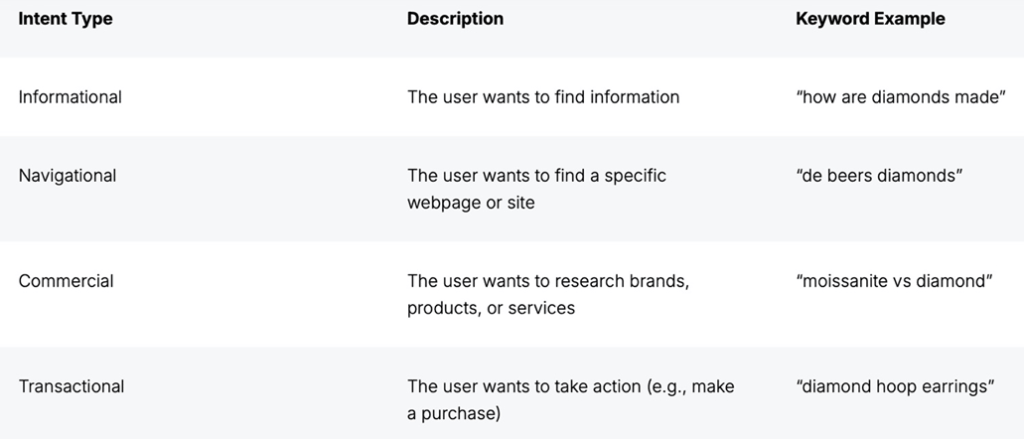1024x439 pixels.
Task: Click the Description column header
Action: pos(455,19)
